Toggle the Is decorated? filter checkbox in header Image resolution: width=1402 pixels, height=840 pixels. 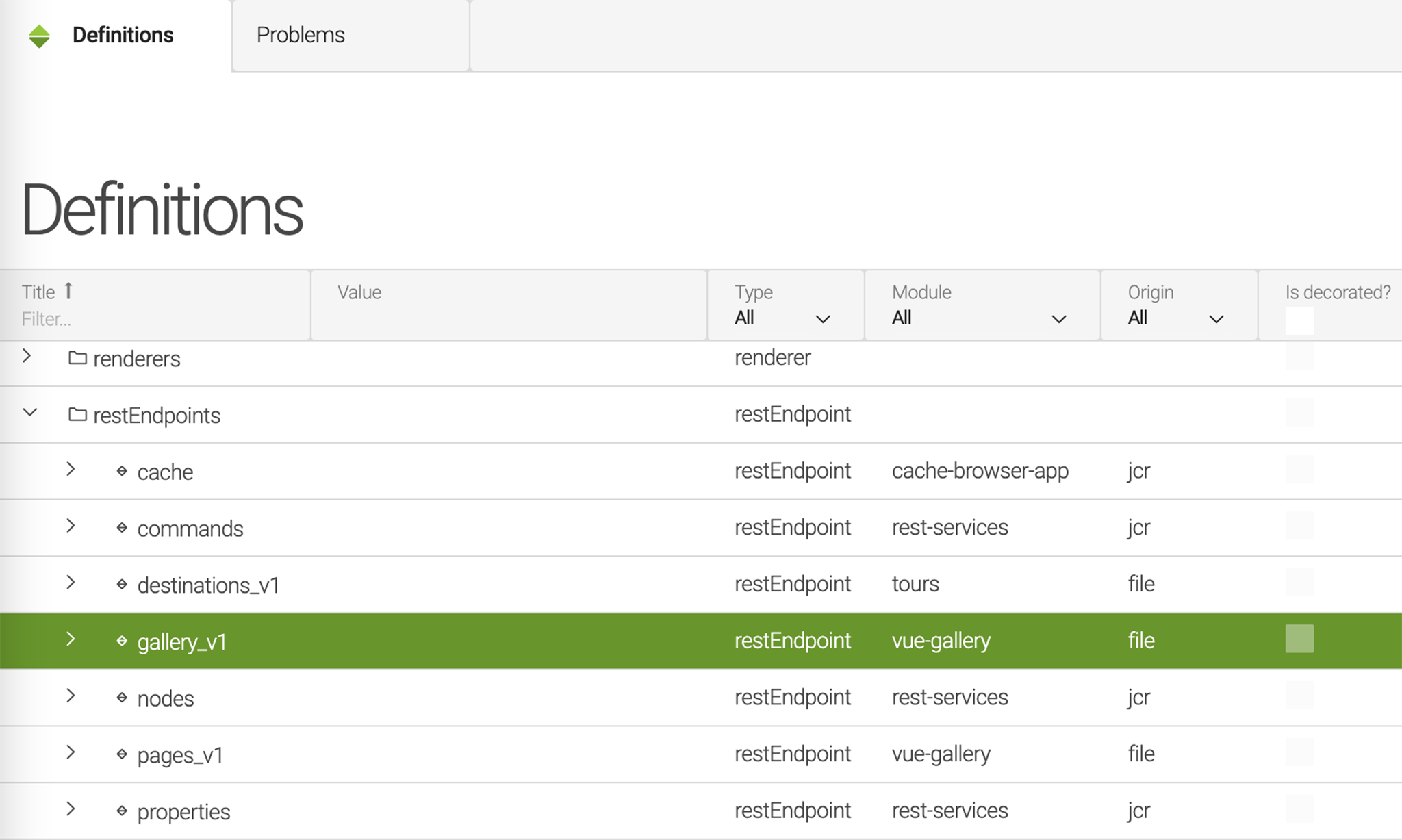pos(1299,320)
